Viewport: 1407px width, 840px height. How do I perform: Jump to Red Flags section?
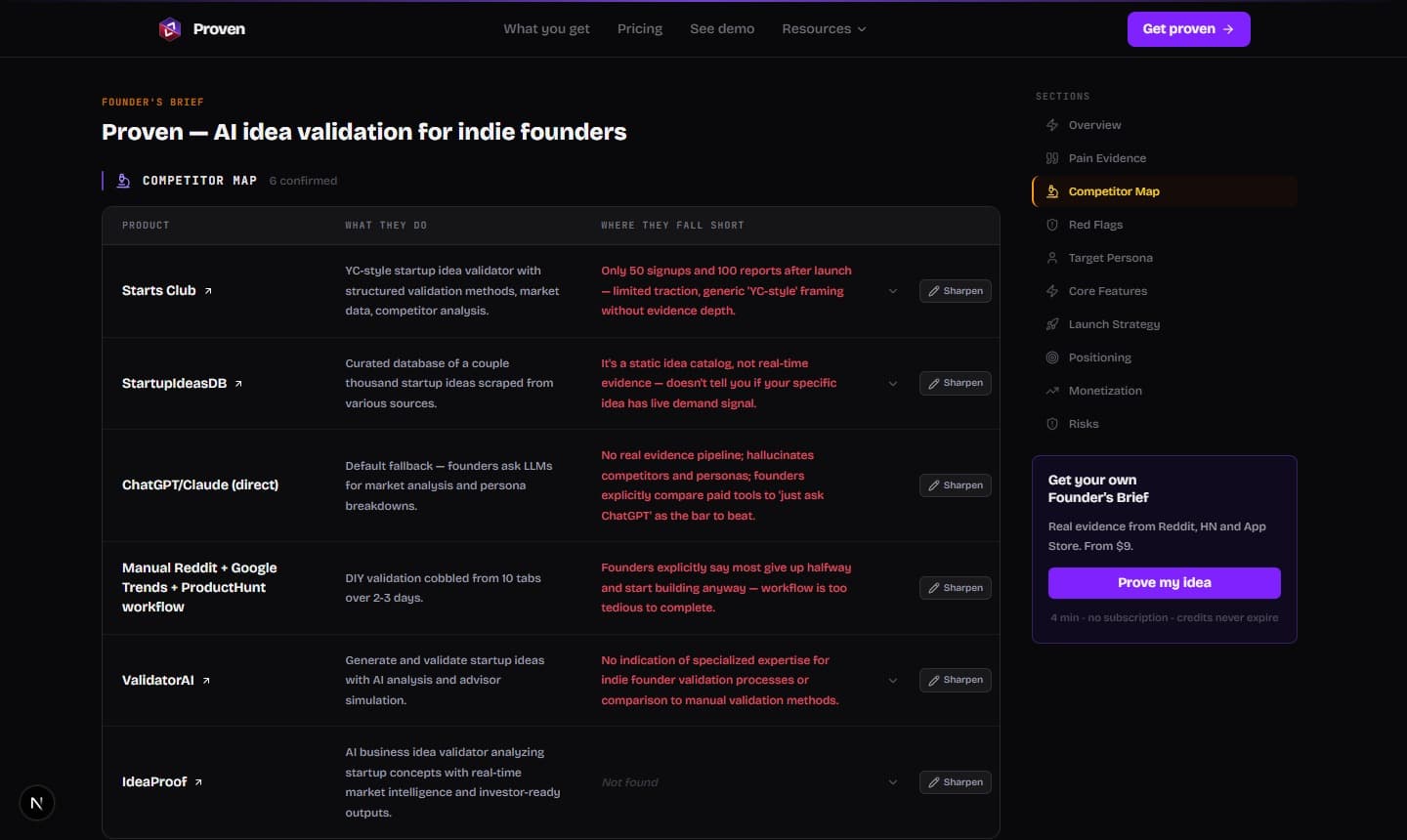(x=1165, y=225)
